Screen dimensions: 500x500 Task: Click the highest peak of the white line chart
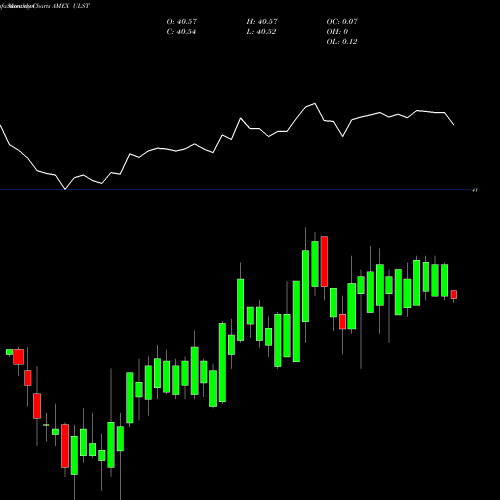click(x=315, y=104)
